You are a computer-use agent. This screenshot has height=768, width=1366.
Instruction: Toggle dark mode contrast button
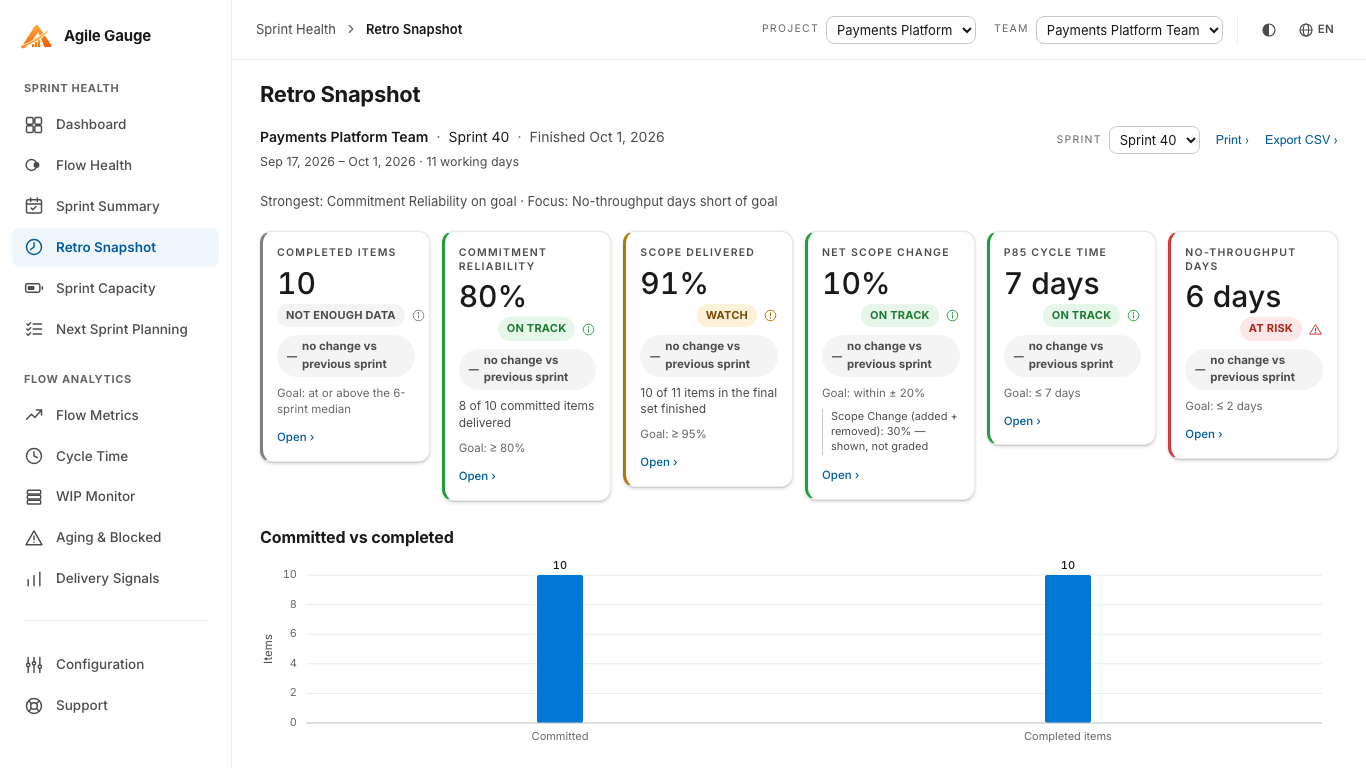tap(1269, 30)
